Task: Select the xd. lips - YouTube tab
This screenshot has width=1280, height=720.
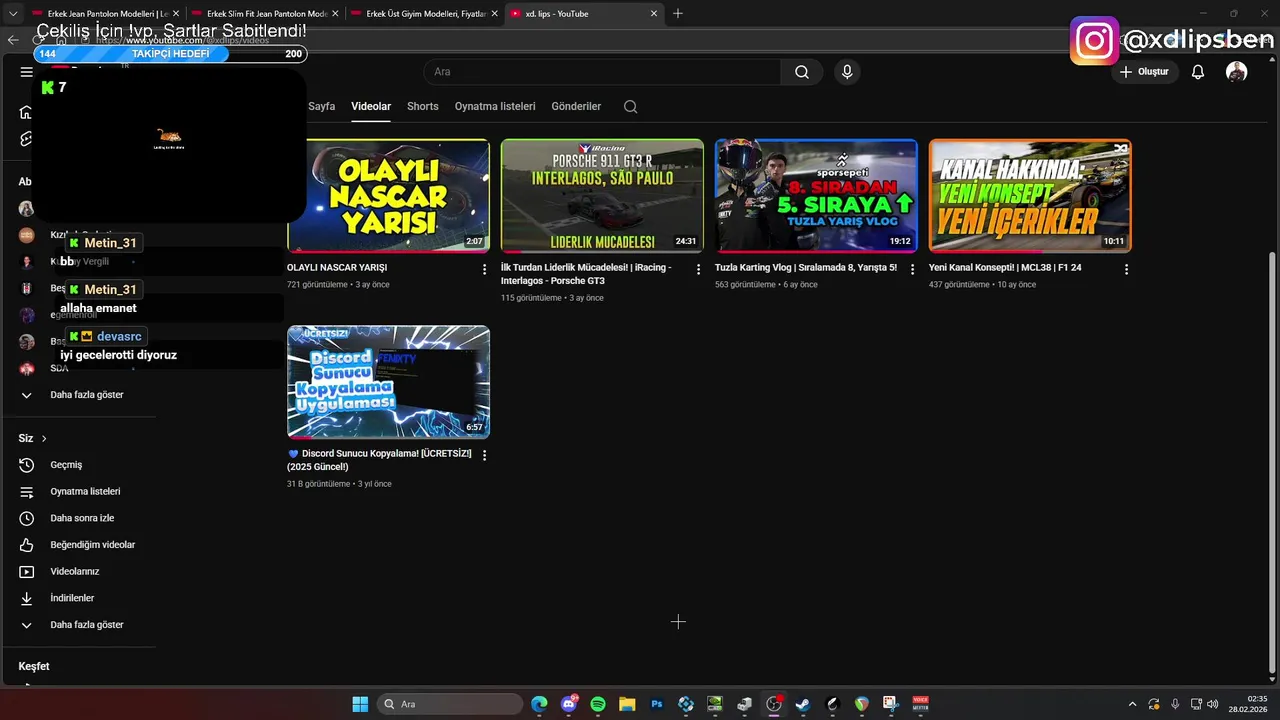Action: [584, 14]
